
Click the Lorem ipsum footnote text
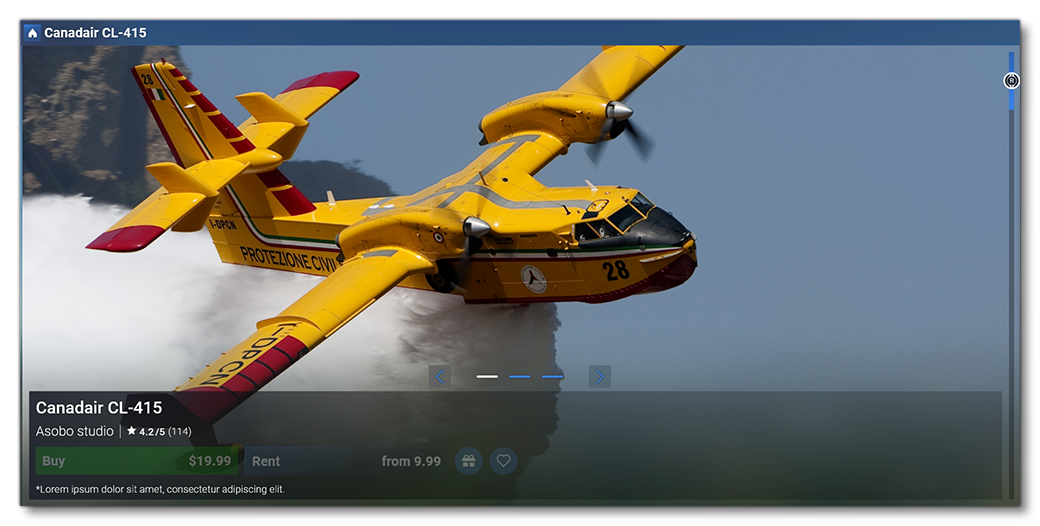click(x=160, y=489)
